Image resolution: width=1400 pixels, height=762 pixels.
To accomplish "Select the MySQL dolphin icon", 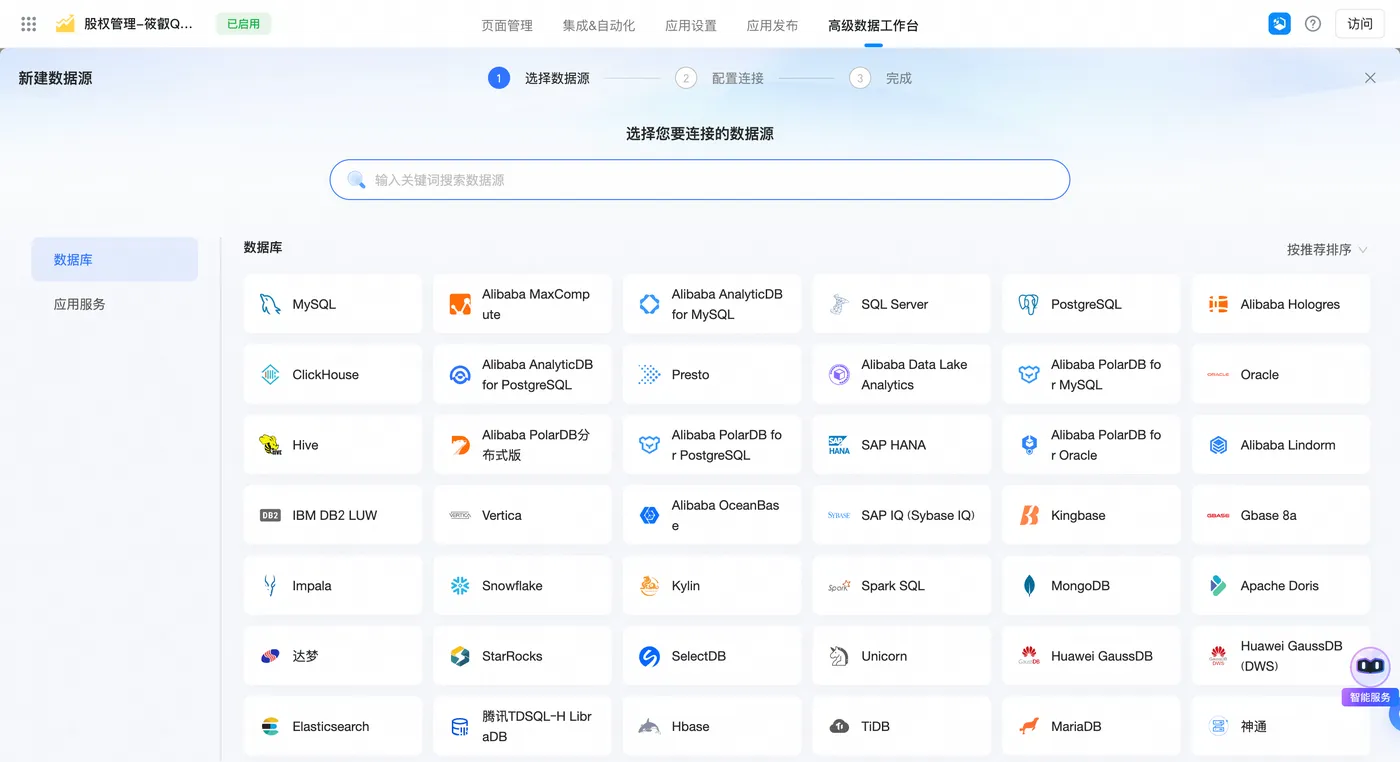I will [x=270, y=304].
